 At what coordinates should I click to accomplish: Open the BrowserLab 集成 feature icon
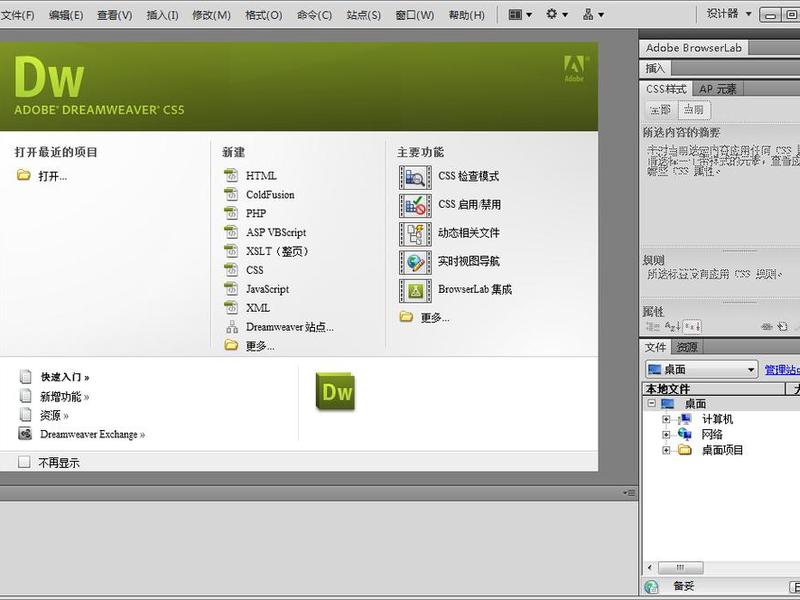pos(415,290)
